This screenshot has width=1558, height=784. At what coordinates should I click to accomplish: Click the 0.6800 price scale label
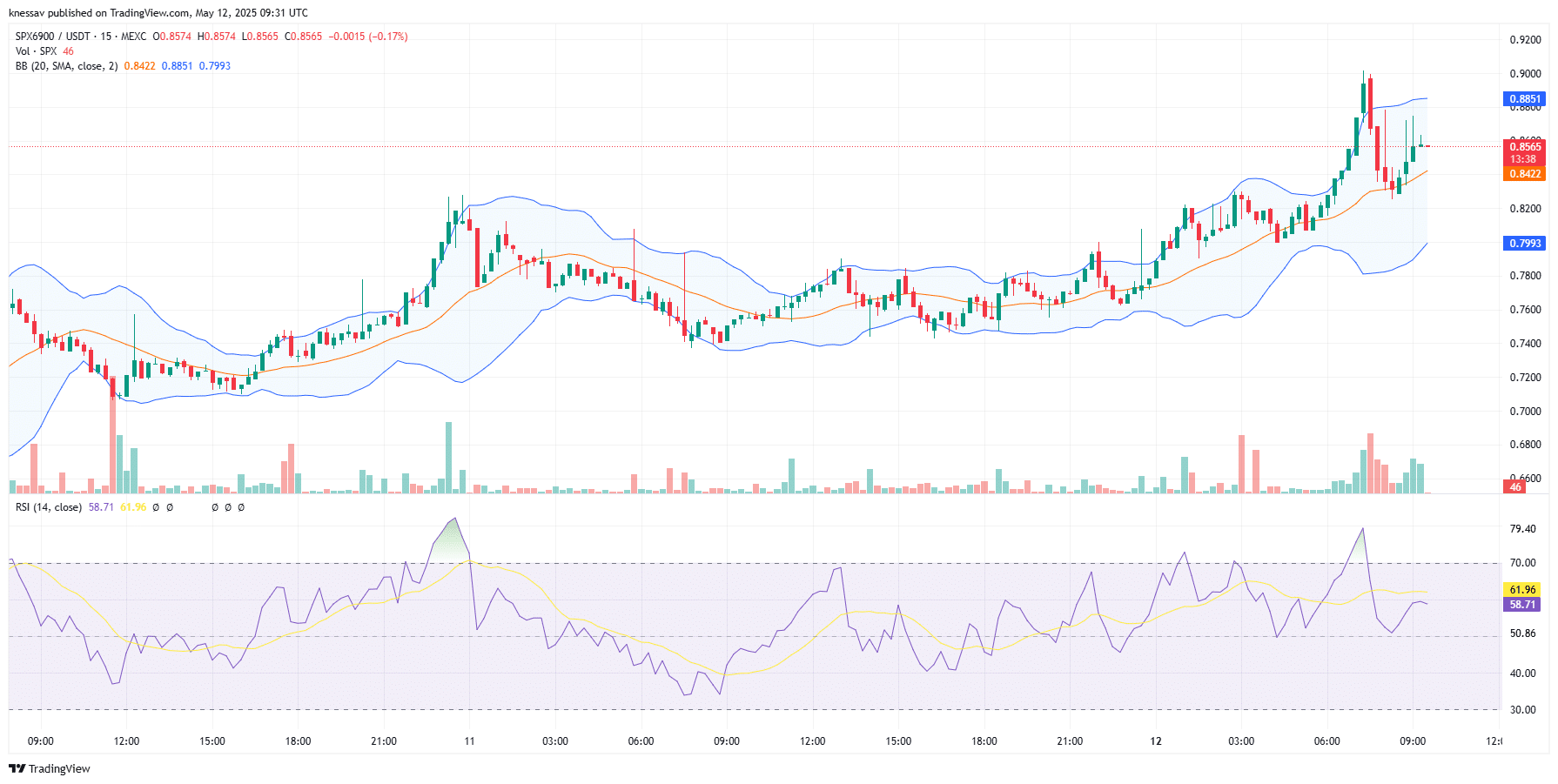[x=1525, y=445]
